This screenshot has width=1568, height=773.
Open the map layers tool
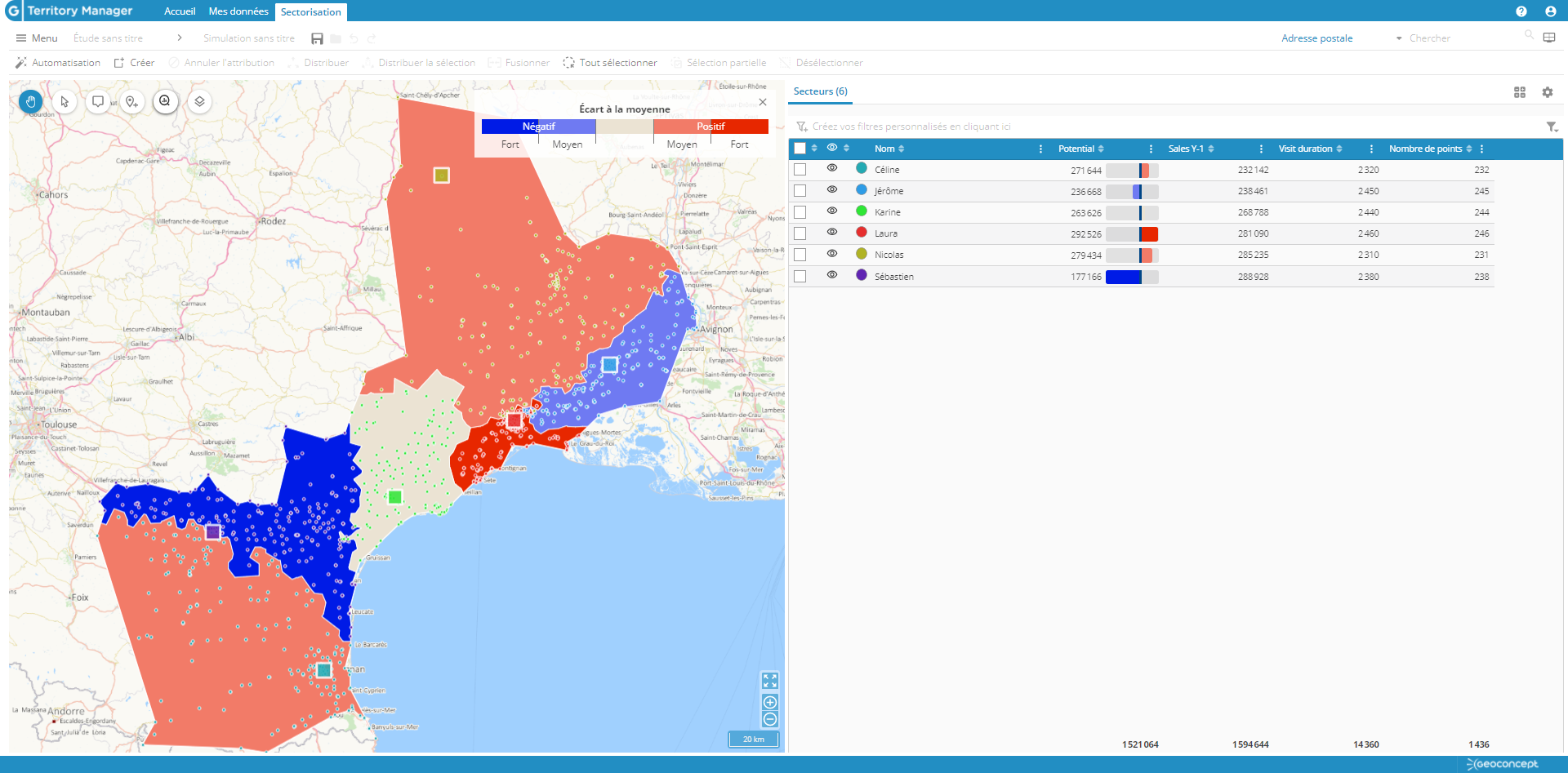[199, 101]
